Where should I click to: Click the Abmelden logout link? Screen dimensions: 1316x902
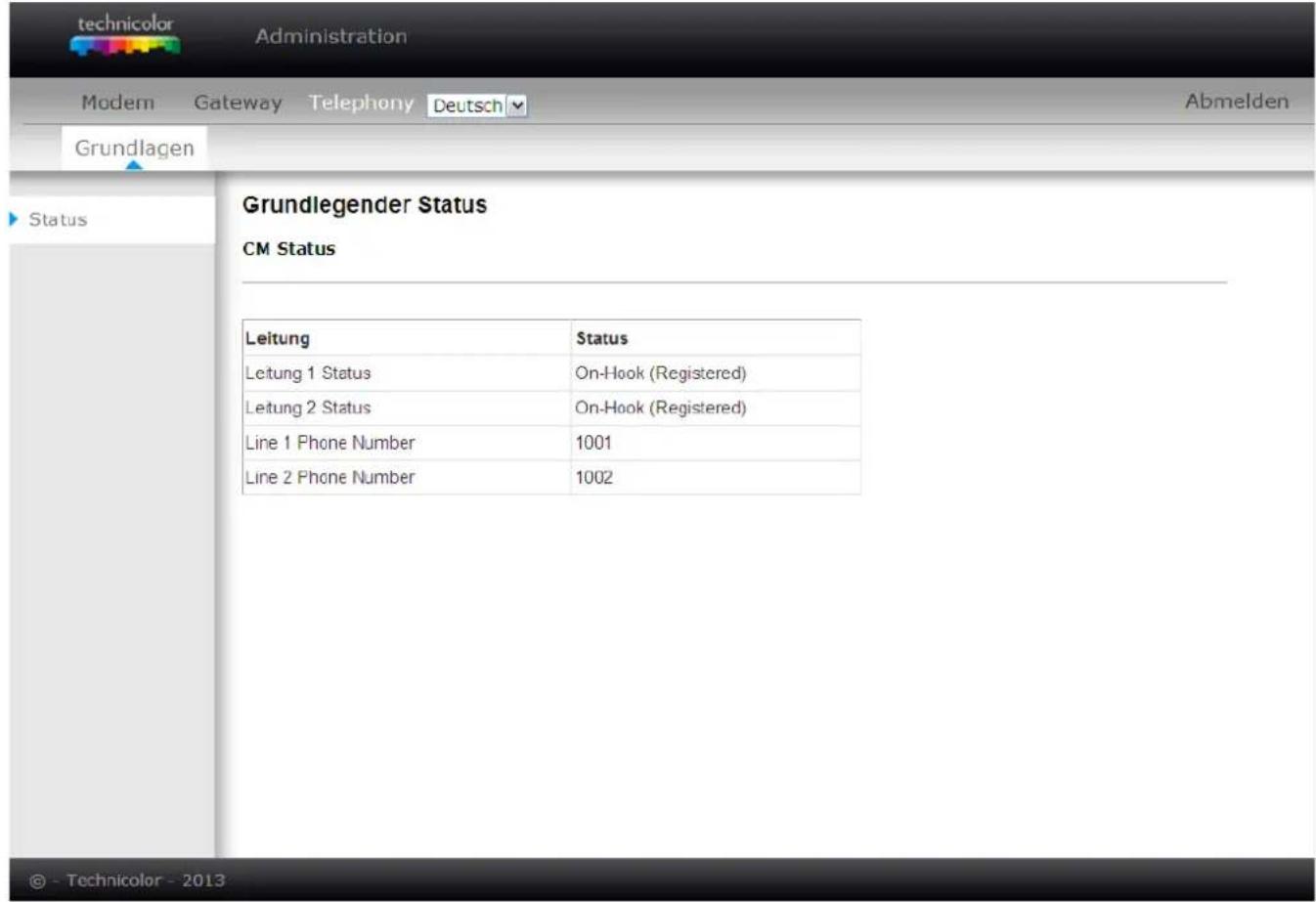point(1237,102)
